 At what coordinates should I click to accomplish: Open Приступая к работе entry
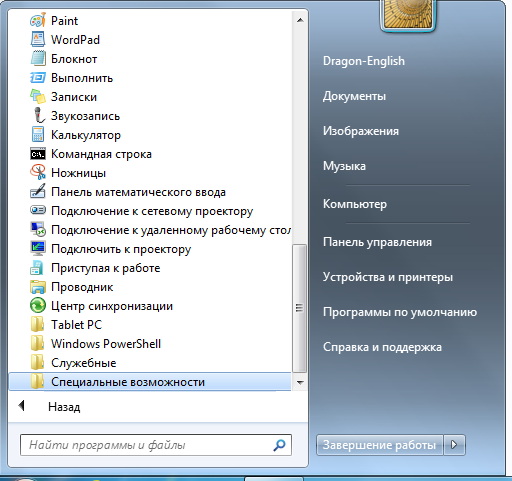coord(106,268)
